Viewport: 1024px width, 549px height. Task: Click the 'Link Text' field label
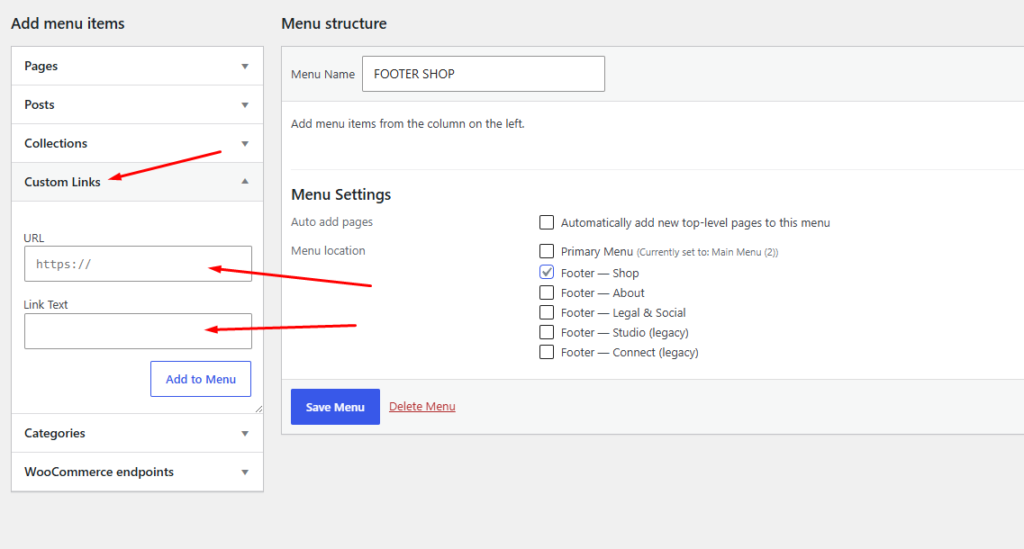point(46,304)
